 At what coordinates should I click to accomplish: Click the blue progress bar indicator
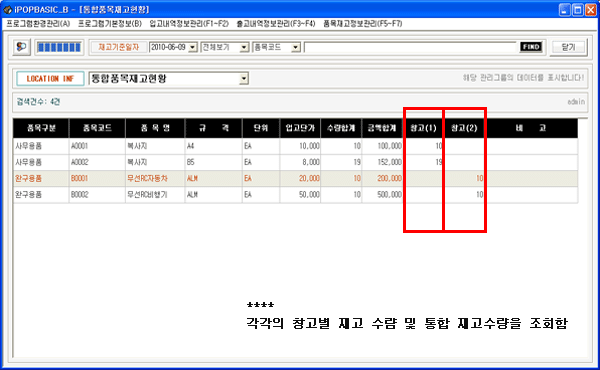59,47
